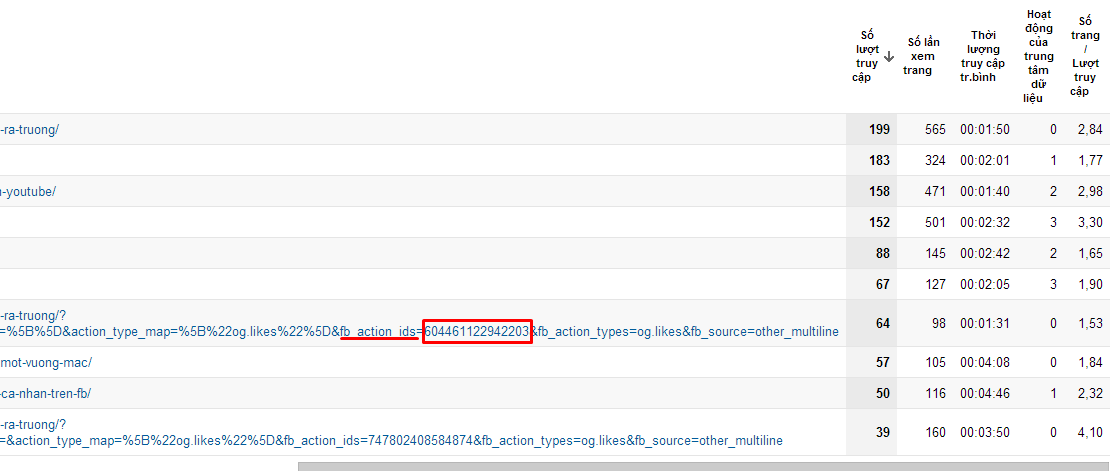
Task: Open link containing fb_action_ids=747802408584874
Action: click(390, 440)
